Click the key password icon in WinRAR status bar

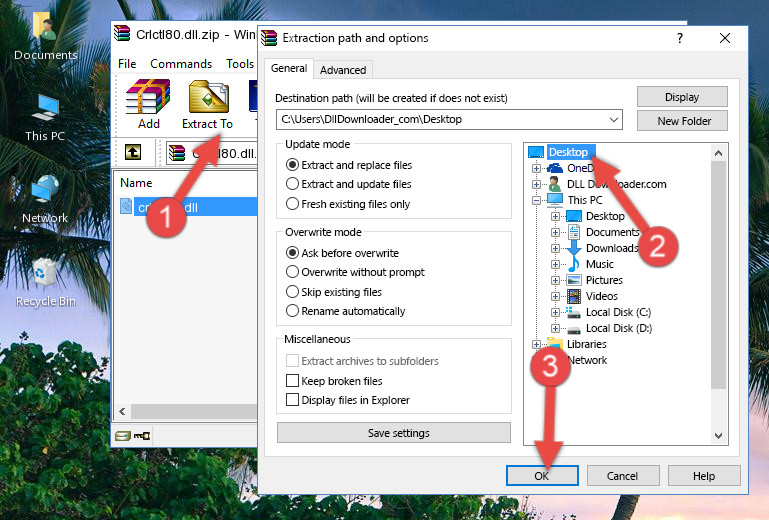tap(142, 435)
